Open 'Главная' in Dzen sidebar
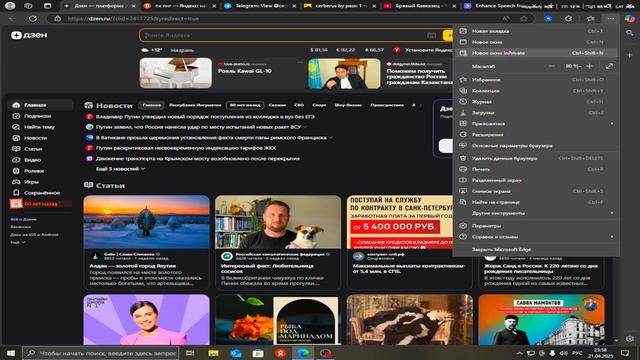 pos(40,105)
